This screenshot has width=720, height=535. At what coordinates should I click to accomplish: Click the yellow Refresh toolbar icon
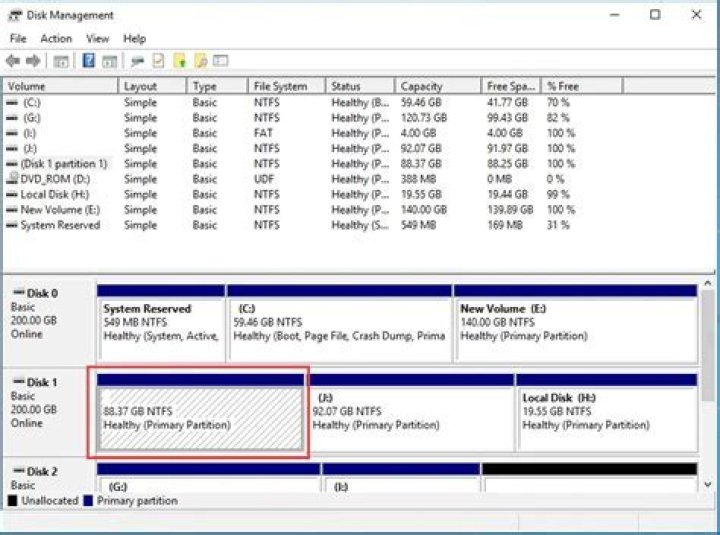pyautogui.click(x=179, y=61)
